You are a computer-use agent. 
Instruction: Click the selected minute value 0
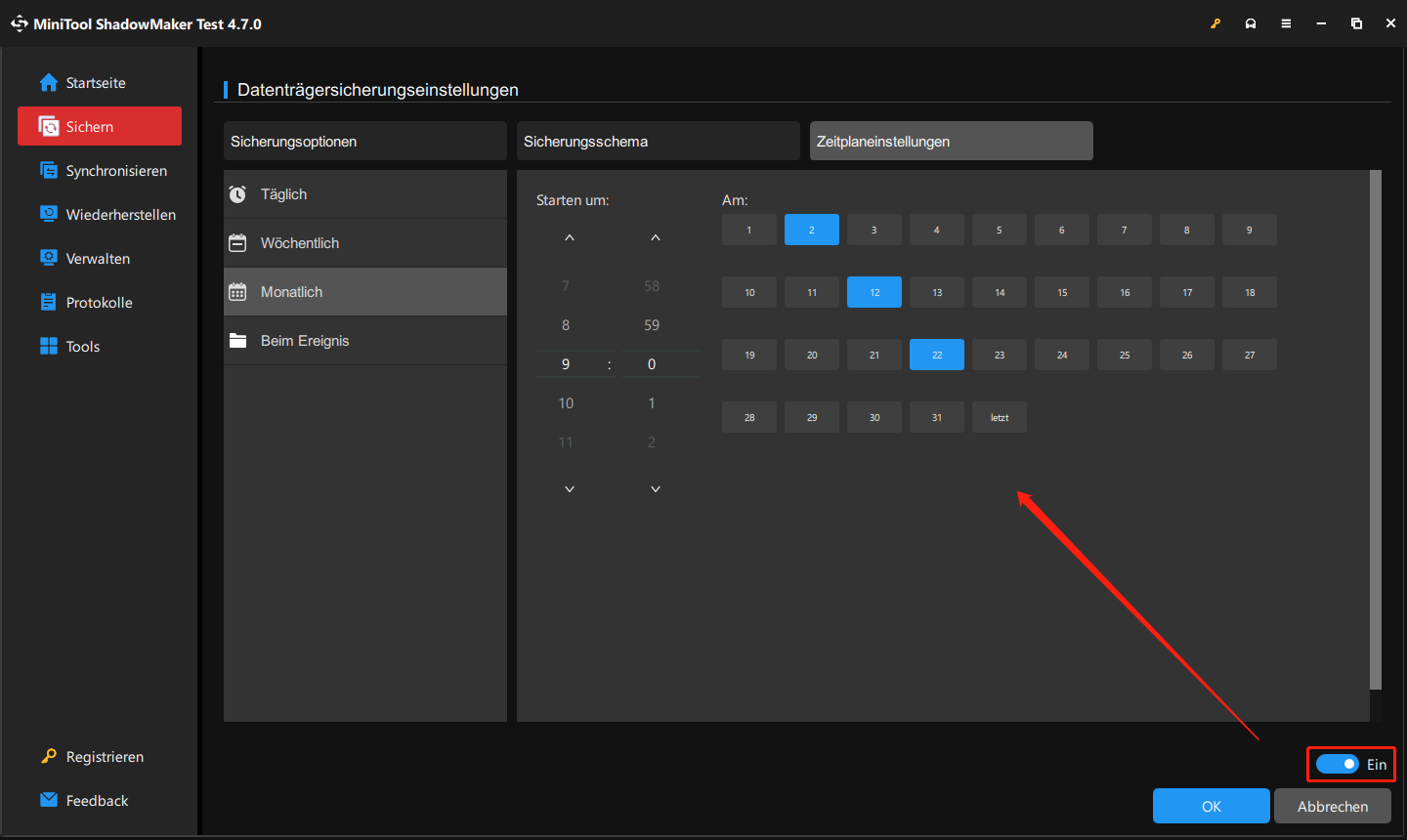point(652,364)
